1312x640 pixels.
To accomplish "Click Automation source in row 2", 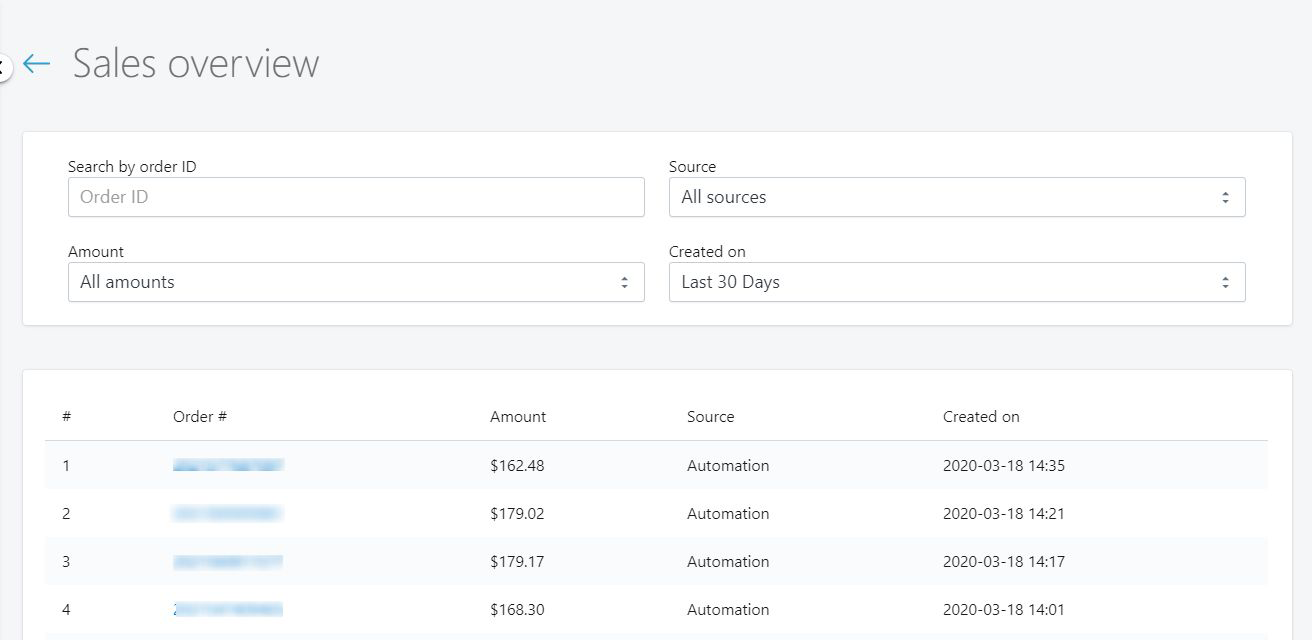I will click(x=728, y=514).
